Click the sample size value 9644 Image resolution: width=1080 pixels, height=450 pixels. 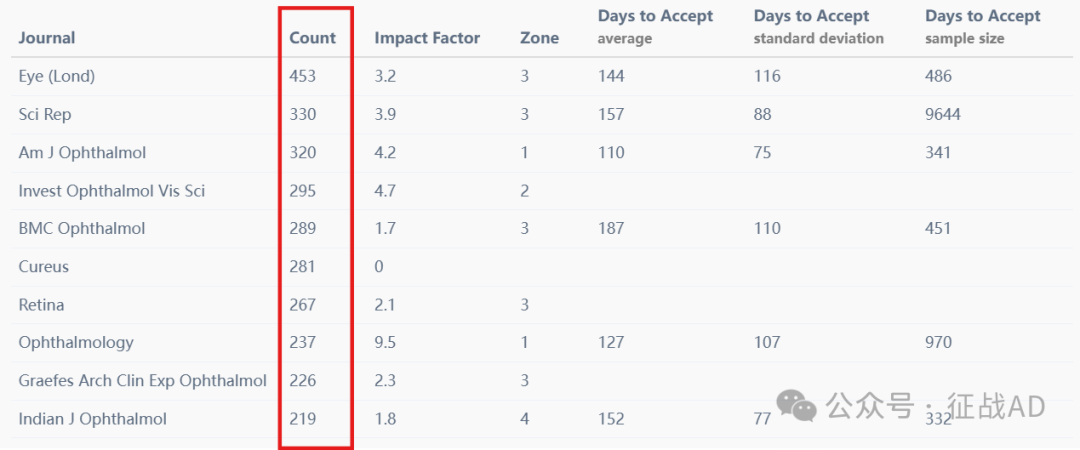pyautogui.click(x=943, y=114)
